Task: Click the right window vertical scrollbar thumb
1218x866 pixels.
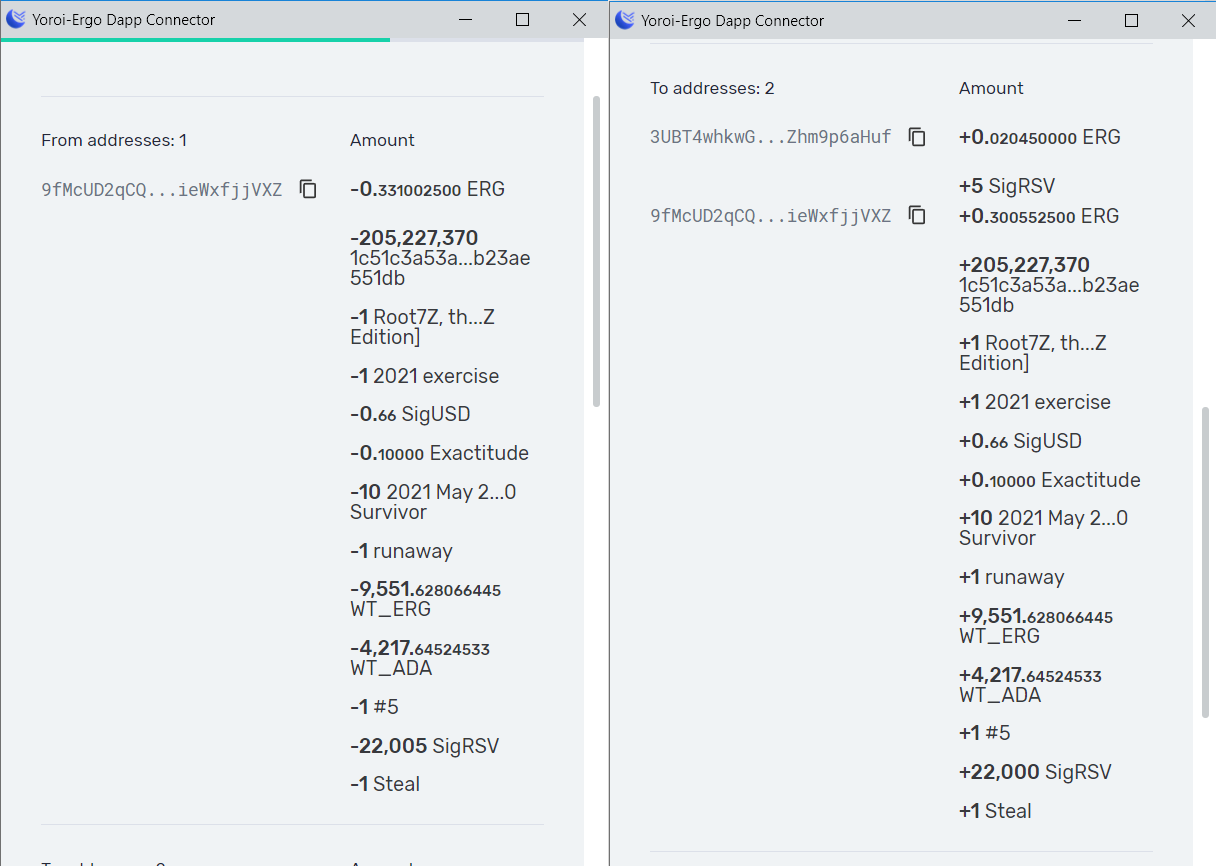Action: point(1206,562)
